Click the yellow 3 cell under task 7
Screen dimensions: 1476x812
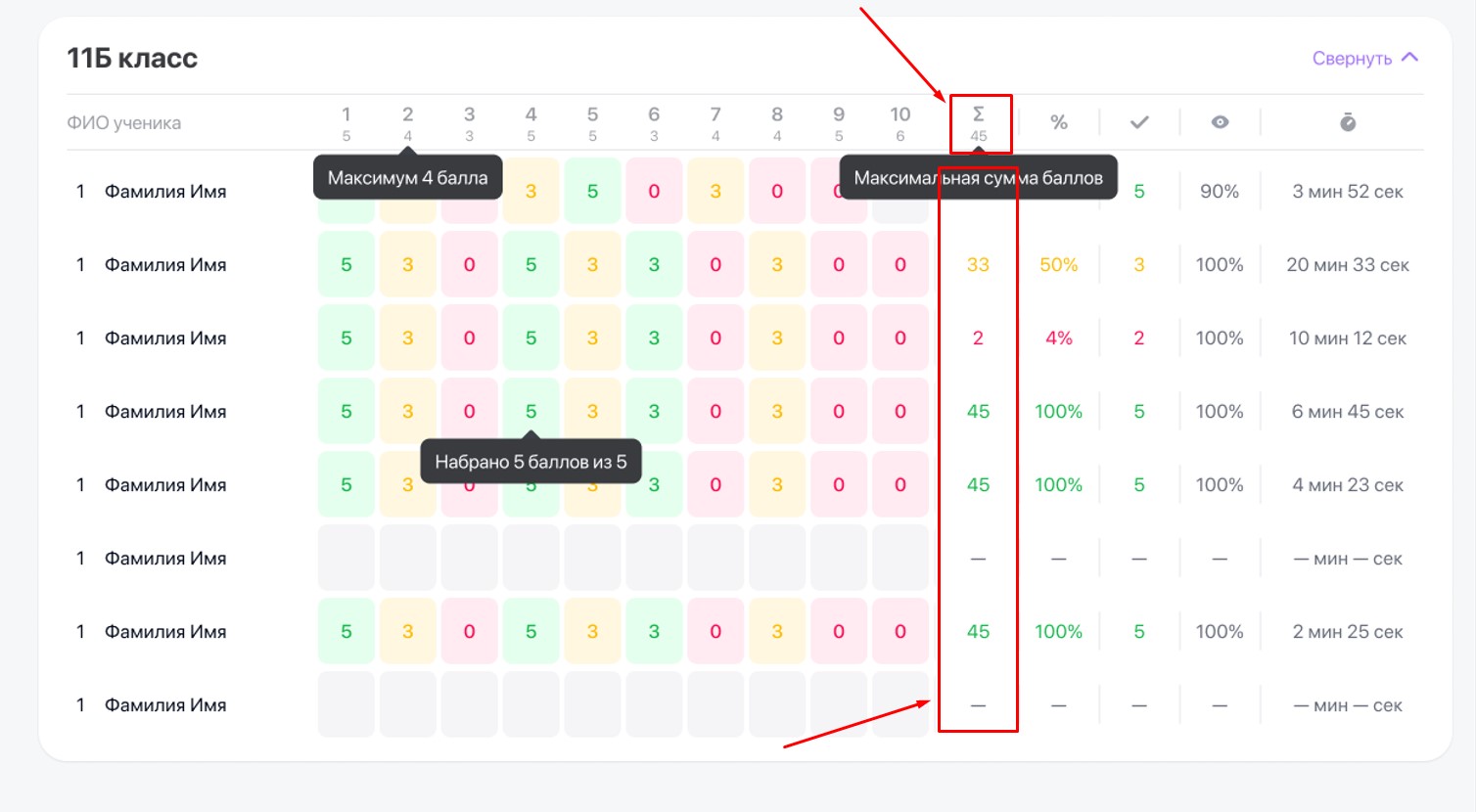click(715, 192)
